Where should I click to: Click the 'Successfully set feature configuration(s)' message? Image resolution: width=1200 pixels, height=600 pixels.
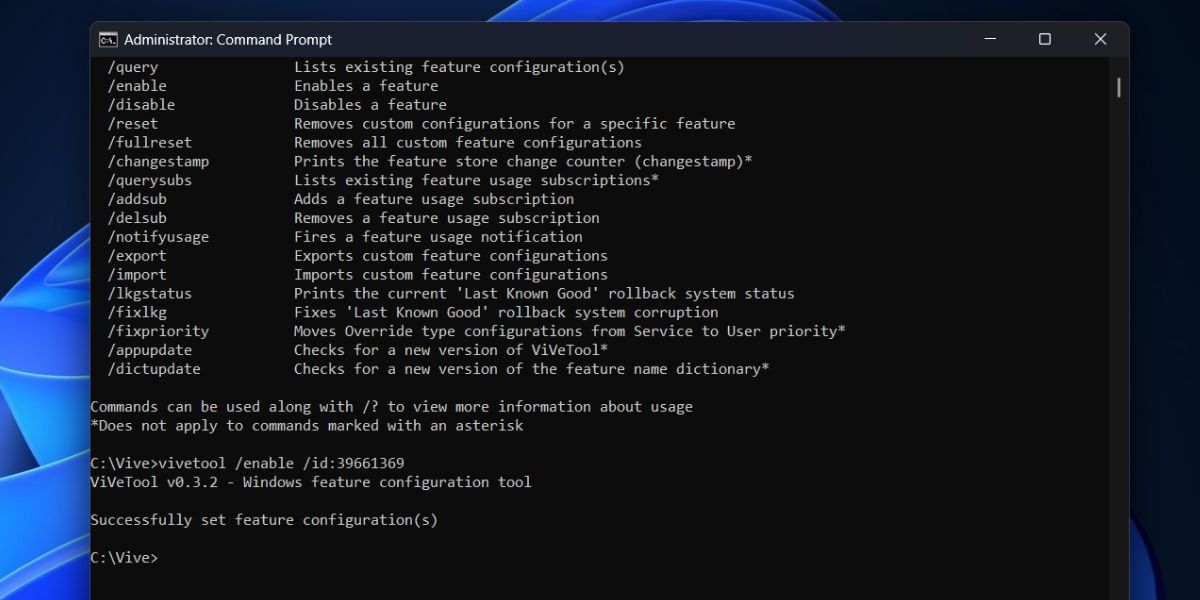point(264,520)
